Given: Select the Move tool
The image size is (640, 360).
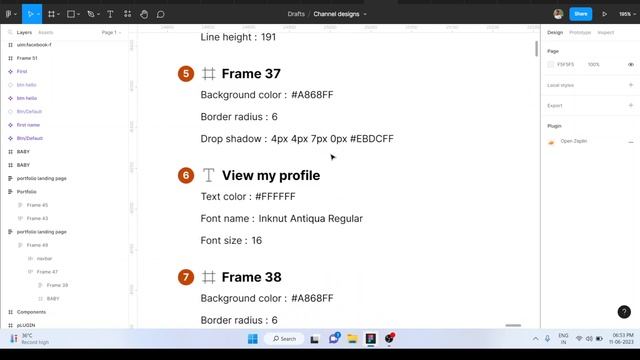Looking at the screenshot, I should pyautogui.click(x=30, y=14).
